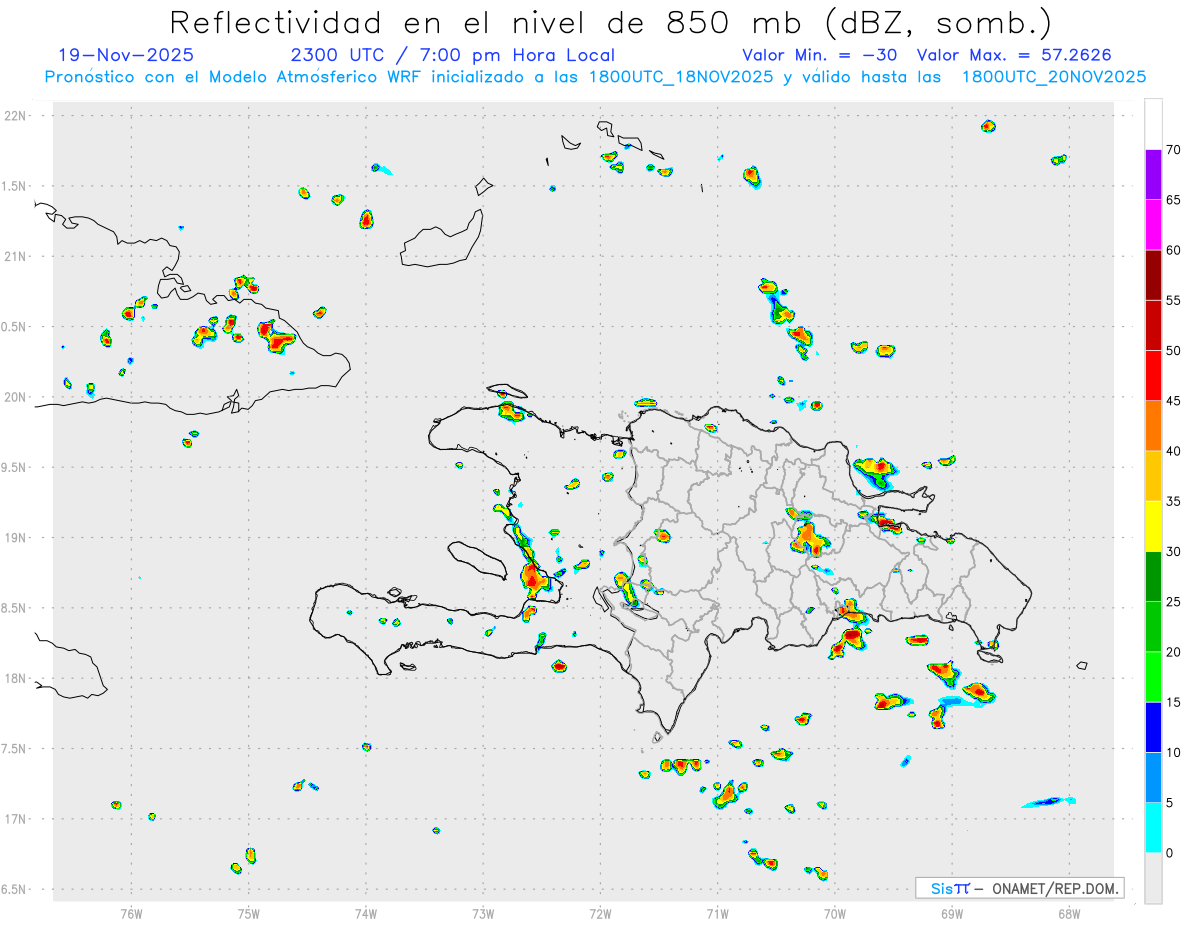Click the '20N' latitude label
This screenshot has height=927, width=1200.
pos(16,397)
